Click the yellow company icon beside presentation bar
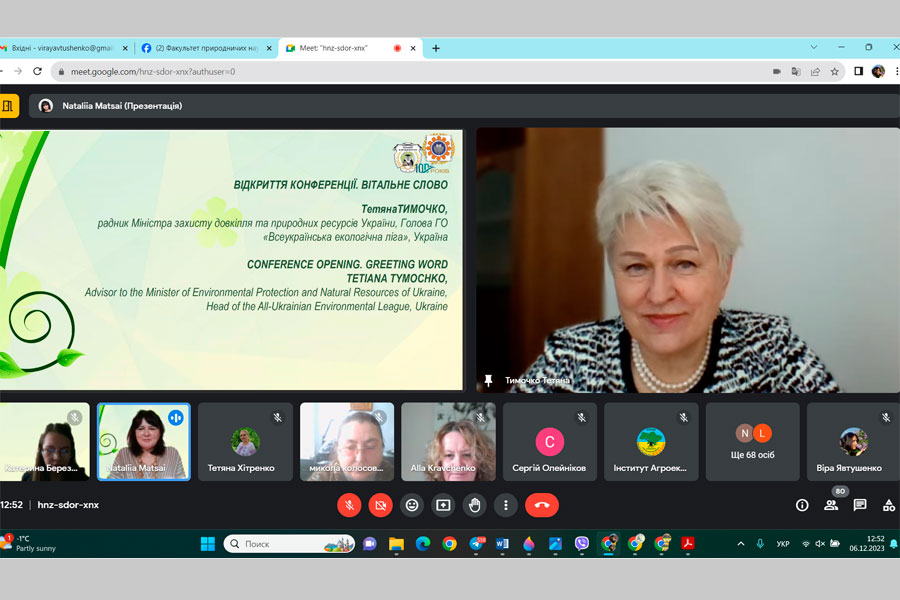This screenshot has height=600, width=900. tap(8, 106)
